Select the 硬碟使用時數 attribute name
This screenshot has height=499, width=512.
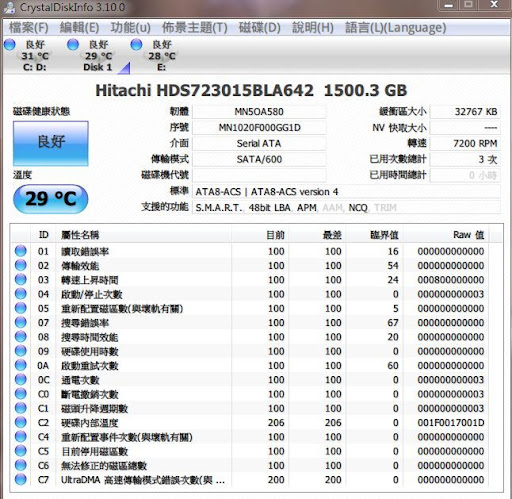[x=90, y=351]
